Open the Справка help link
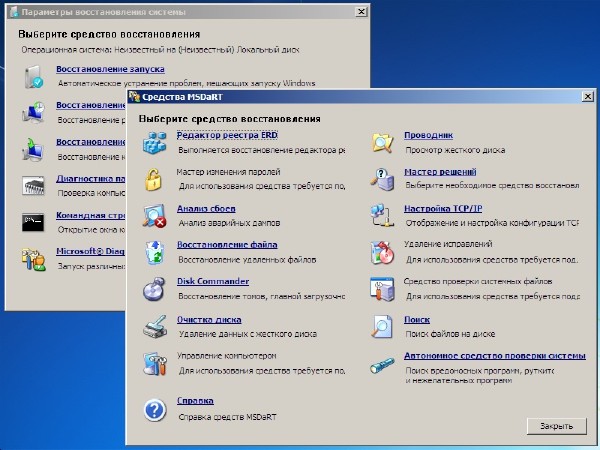The width and height of the screenshot is (600, 450). click(x=195, y=400)
